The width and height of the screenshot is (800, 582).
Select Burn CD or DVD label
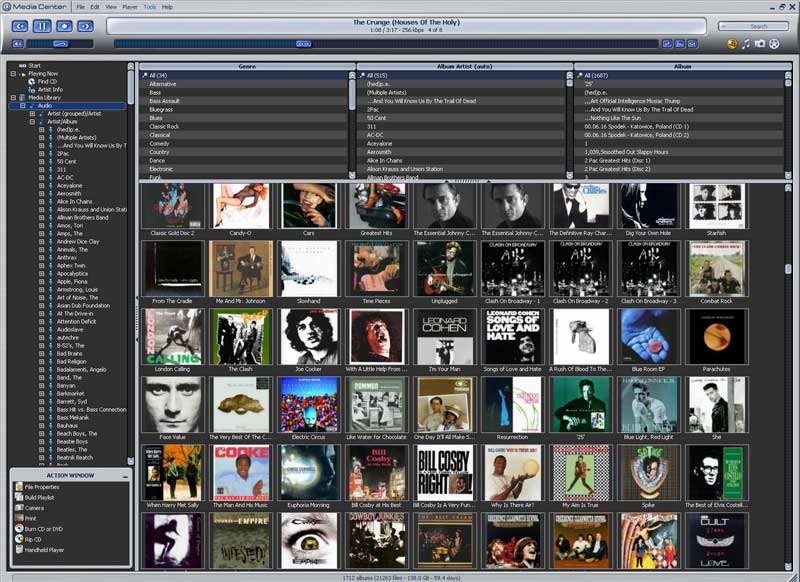pyautogui.click(x=44, y=529)
